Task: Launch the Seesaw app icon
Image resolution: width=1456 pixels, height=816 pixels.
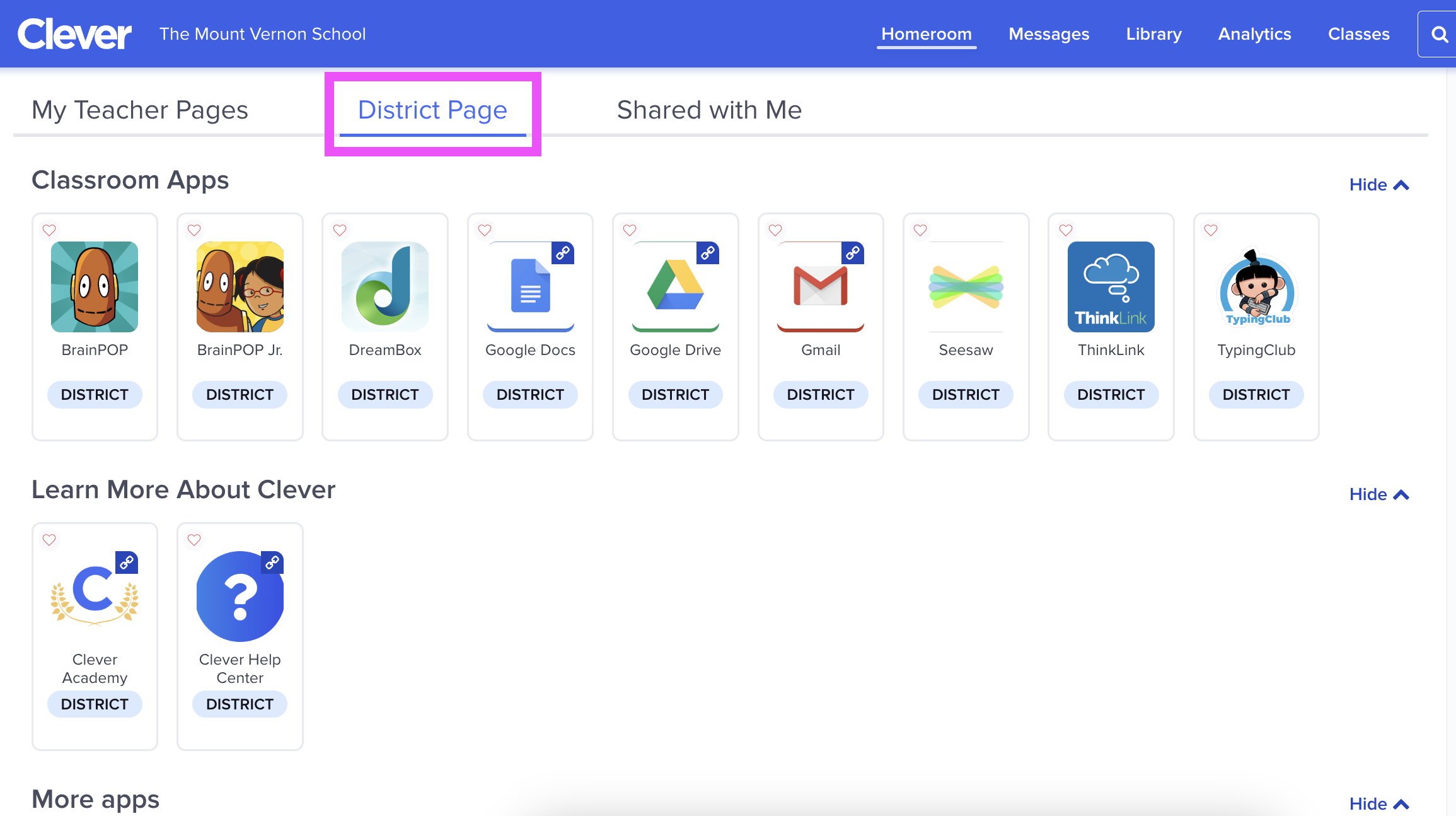Action: pyautogui.click(x=966, y=287)
